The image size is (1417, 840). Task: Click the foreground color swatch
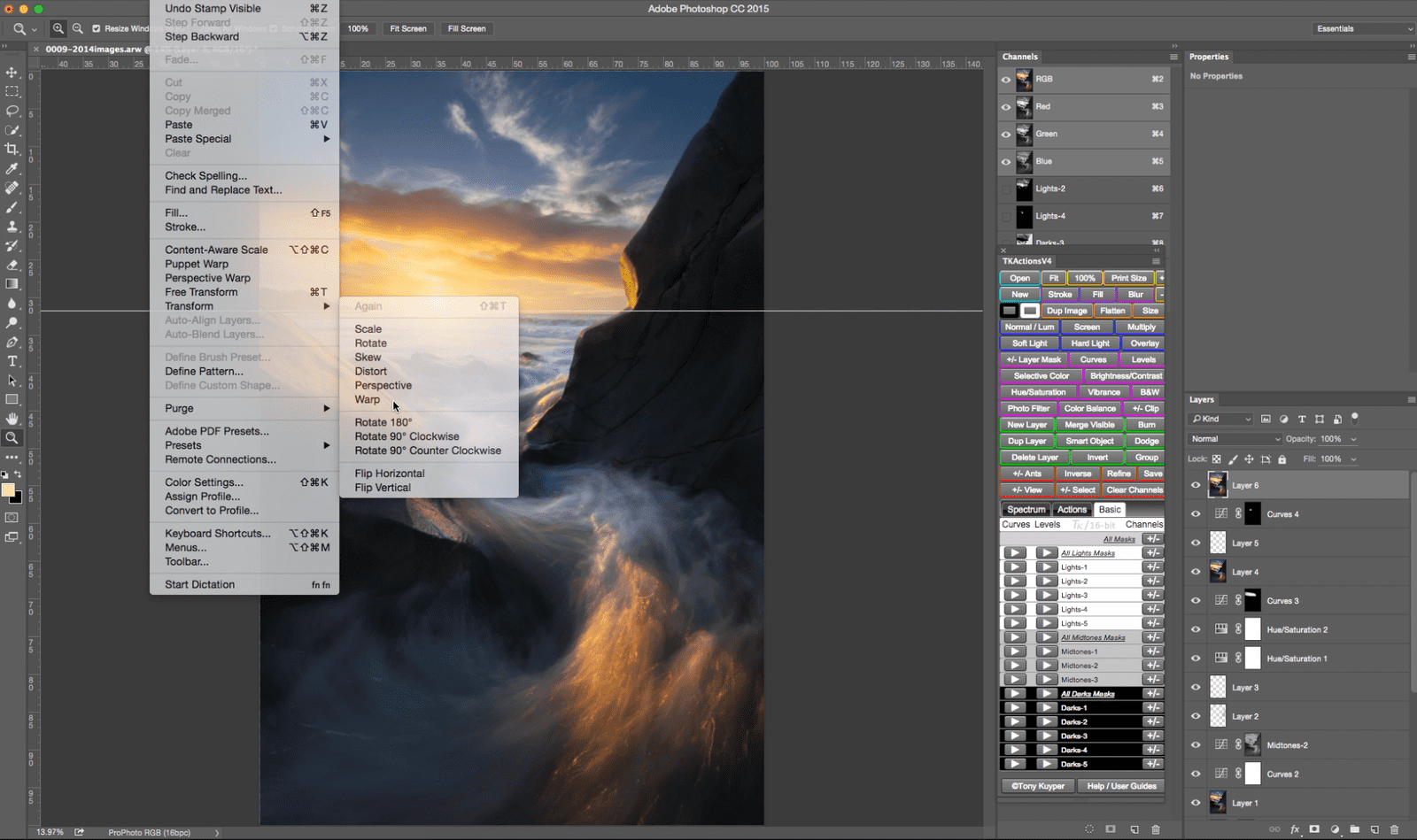[x=8, y=490]
